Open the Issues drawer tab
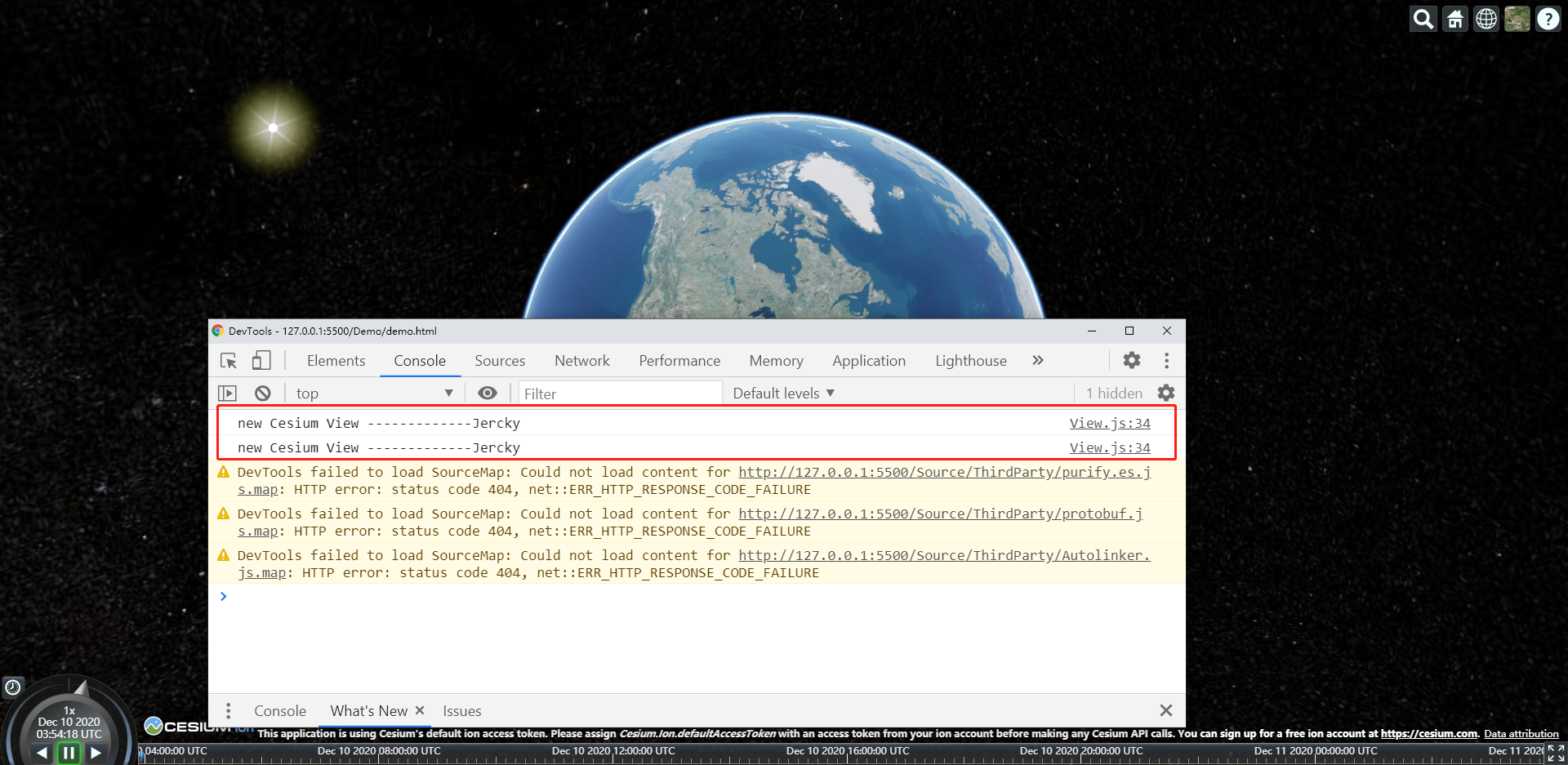 pos(461,711)
